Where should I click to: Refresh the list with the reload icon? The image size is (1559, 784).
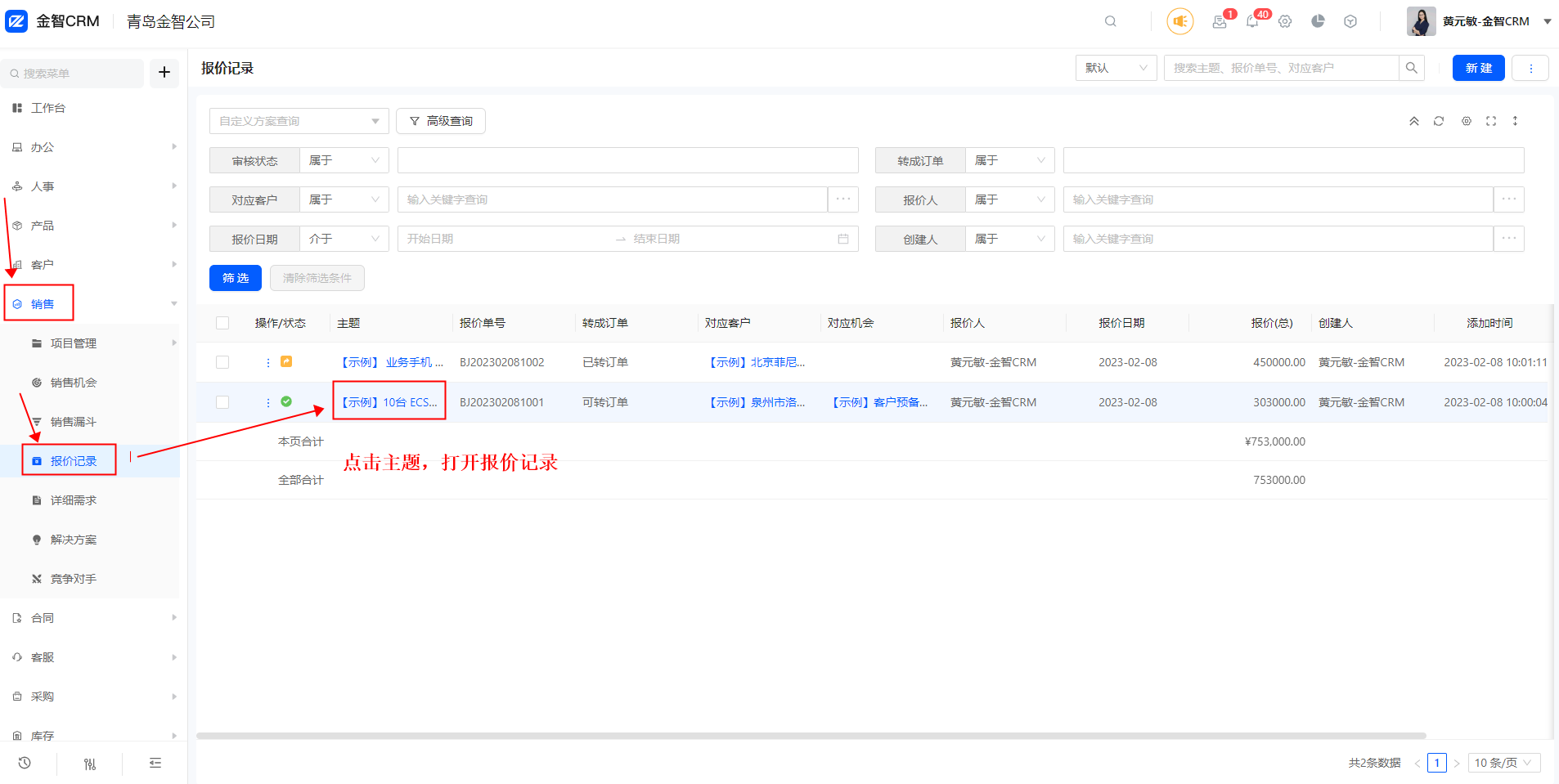pos(1439,121)
